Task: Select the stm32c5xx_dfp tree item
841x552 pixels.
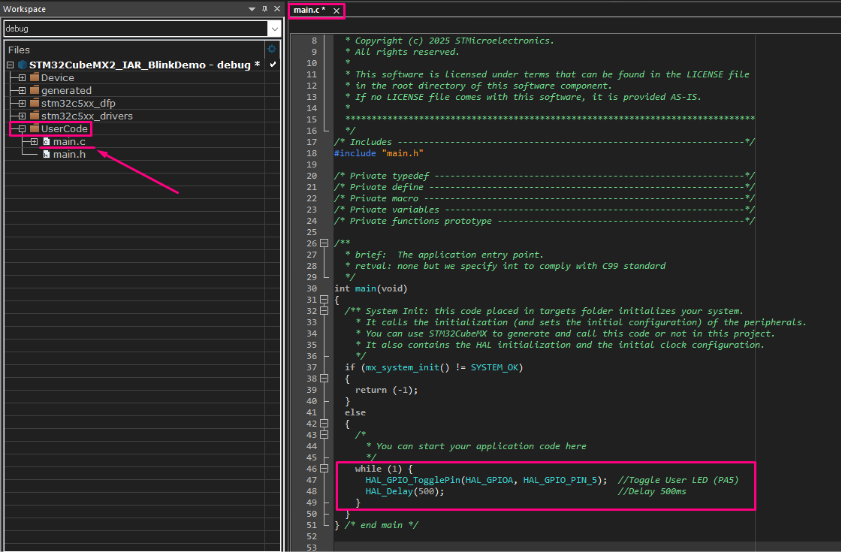Action: click(77, 103)
